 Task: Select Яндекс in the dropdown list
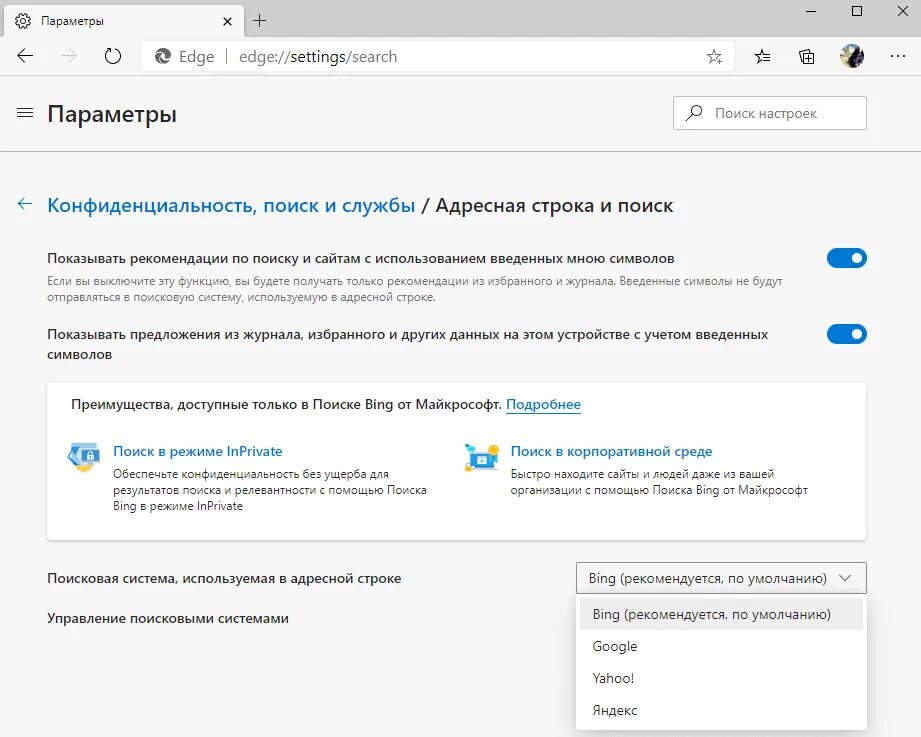(x=721, y=711)
